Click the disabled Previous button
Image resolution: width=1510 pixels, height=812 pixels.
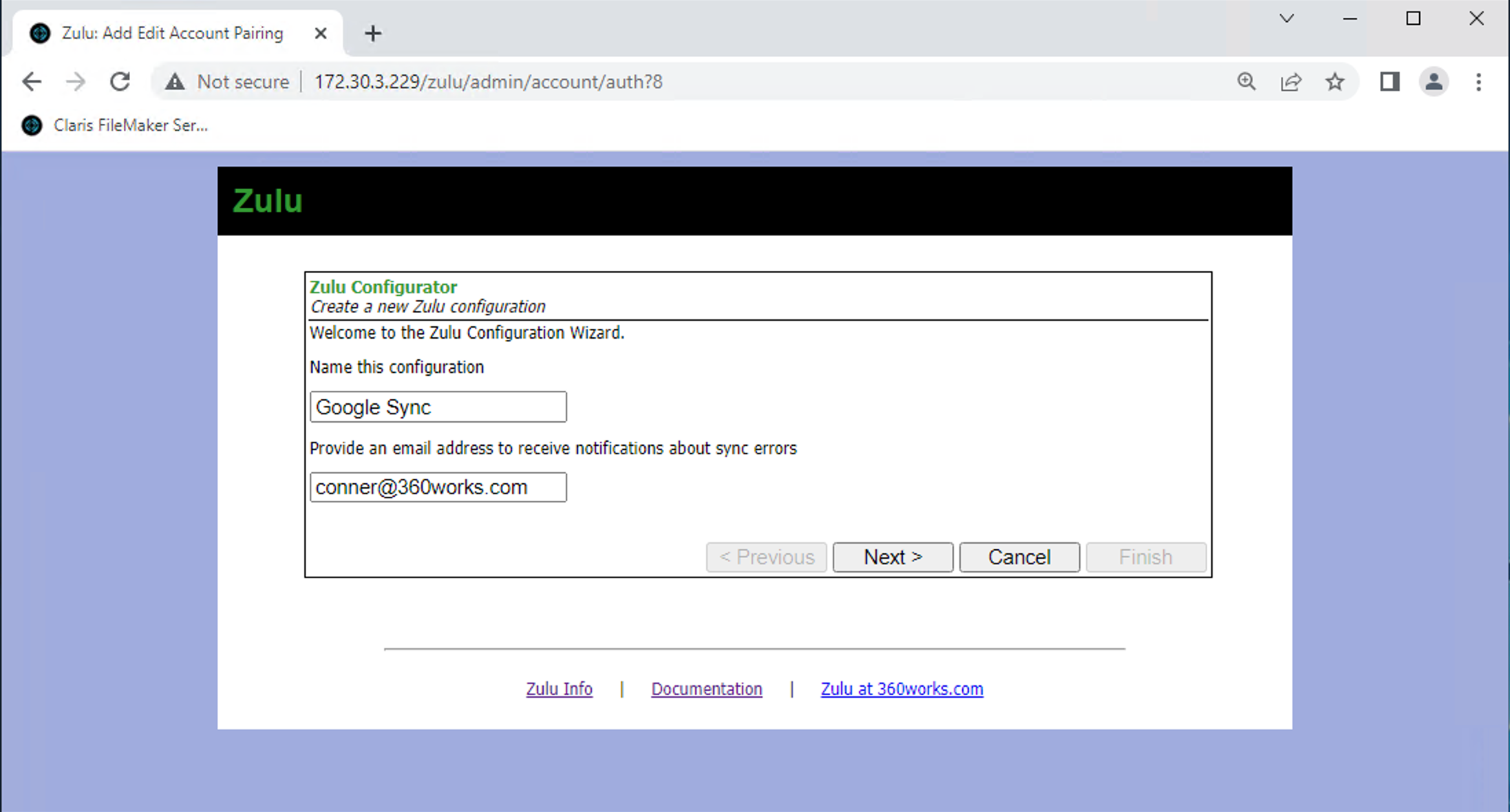[x=766, y=557]
